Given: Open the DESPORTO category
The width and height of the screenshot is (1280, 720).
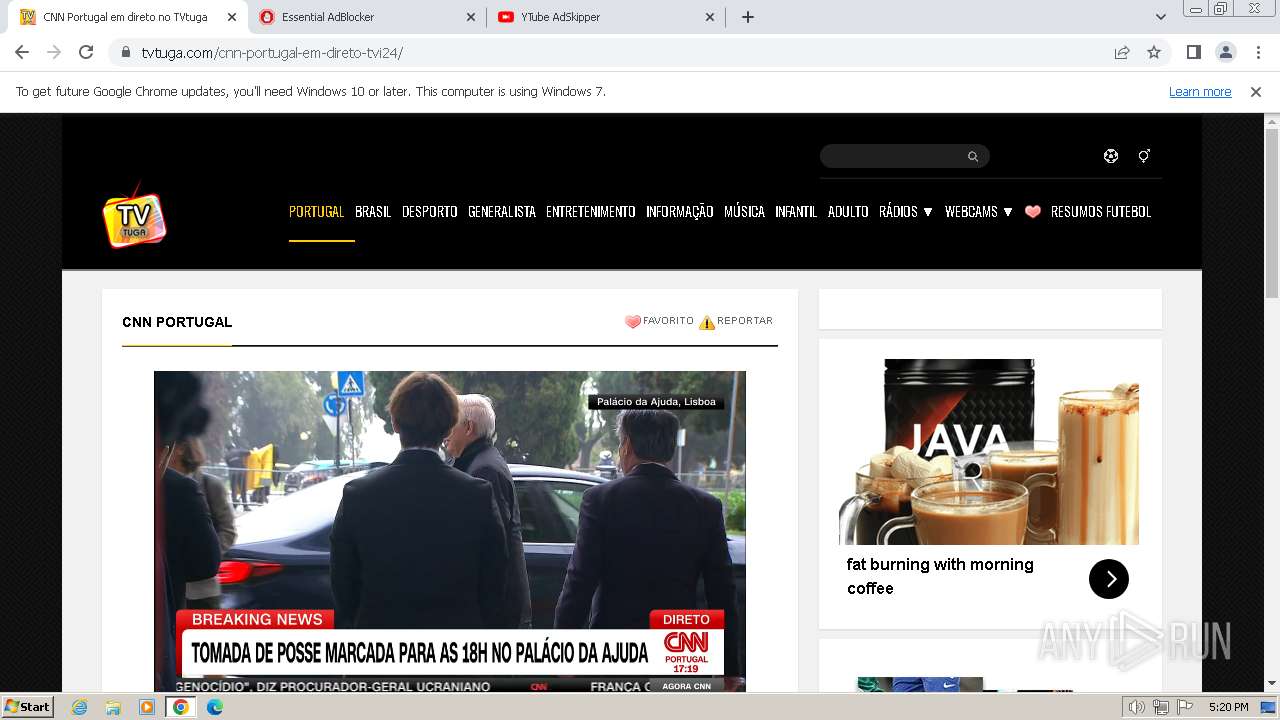Looking at the screenshot, I should (430, 212).
